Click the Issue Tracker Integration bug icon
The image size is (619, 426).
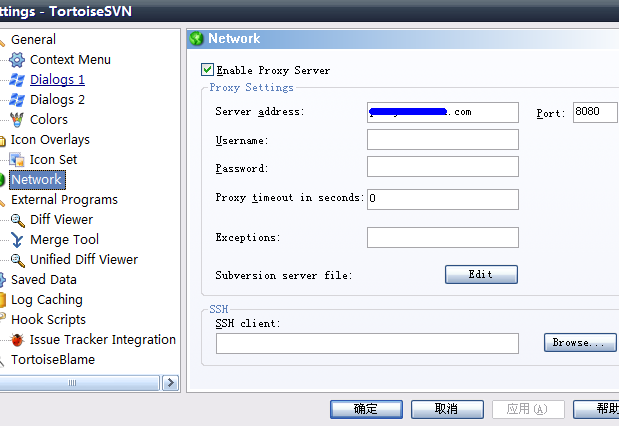[17, 340]
